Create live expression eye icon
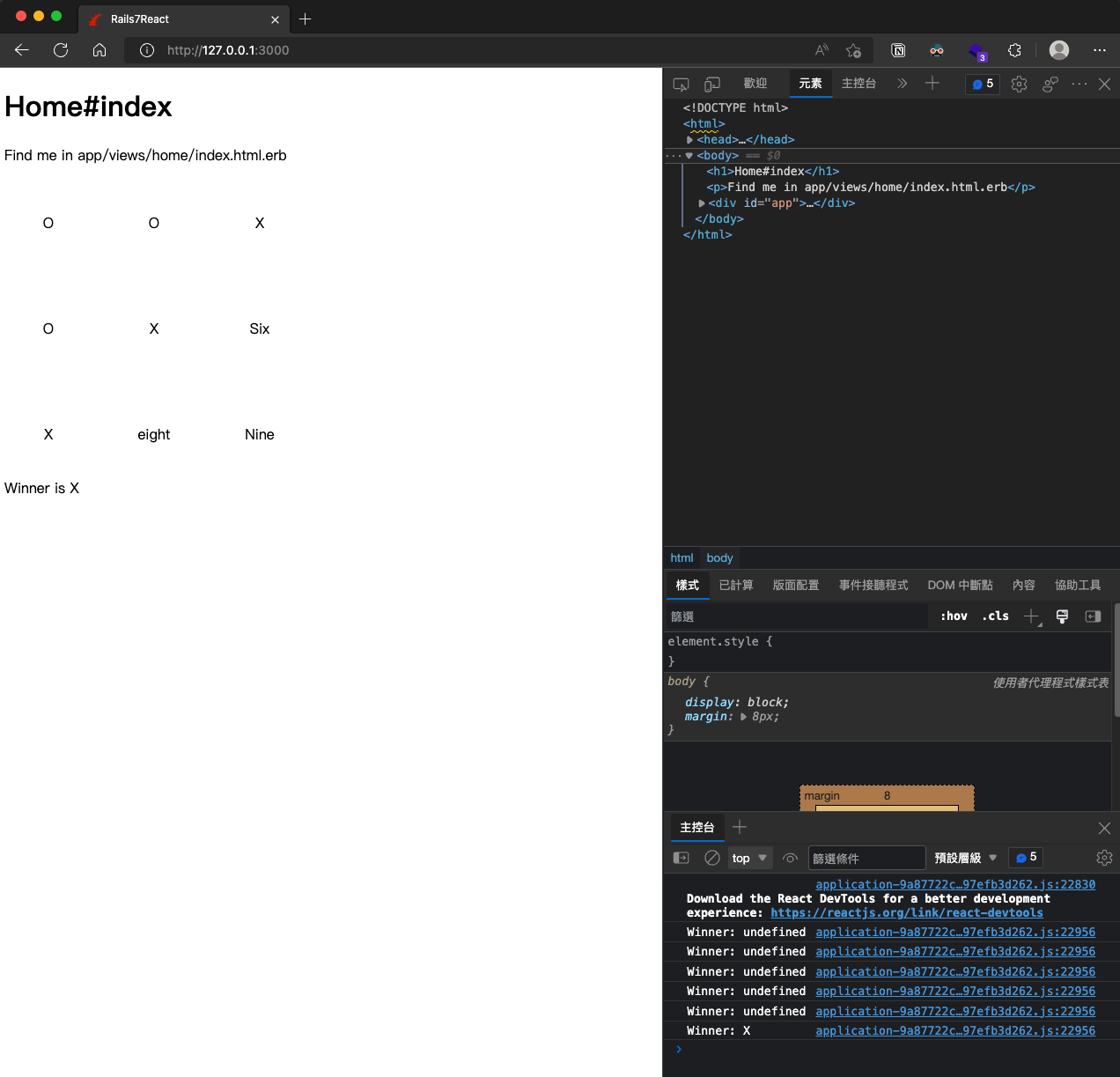Image resolution: width=1120 pixels, height=1077 pixels. 790,858
